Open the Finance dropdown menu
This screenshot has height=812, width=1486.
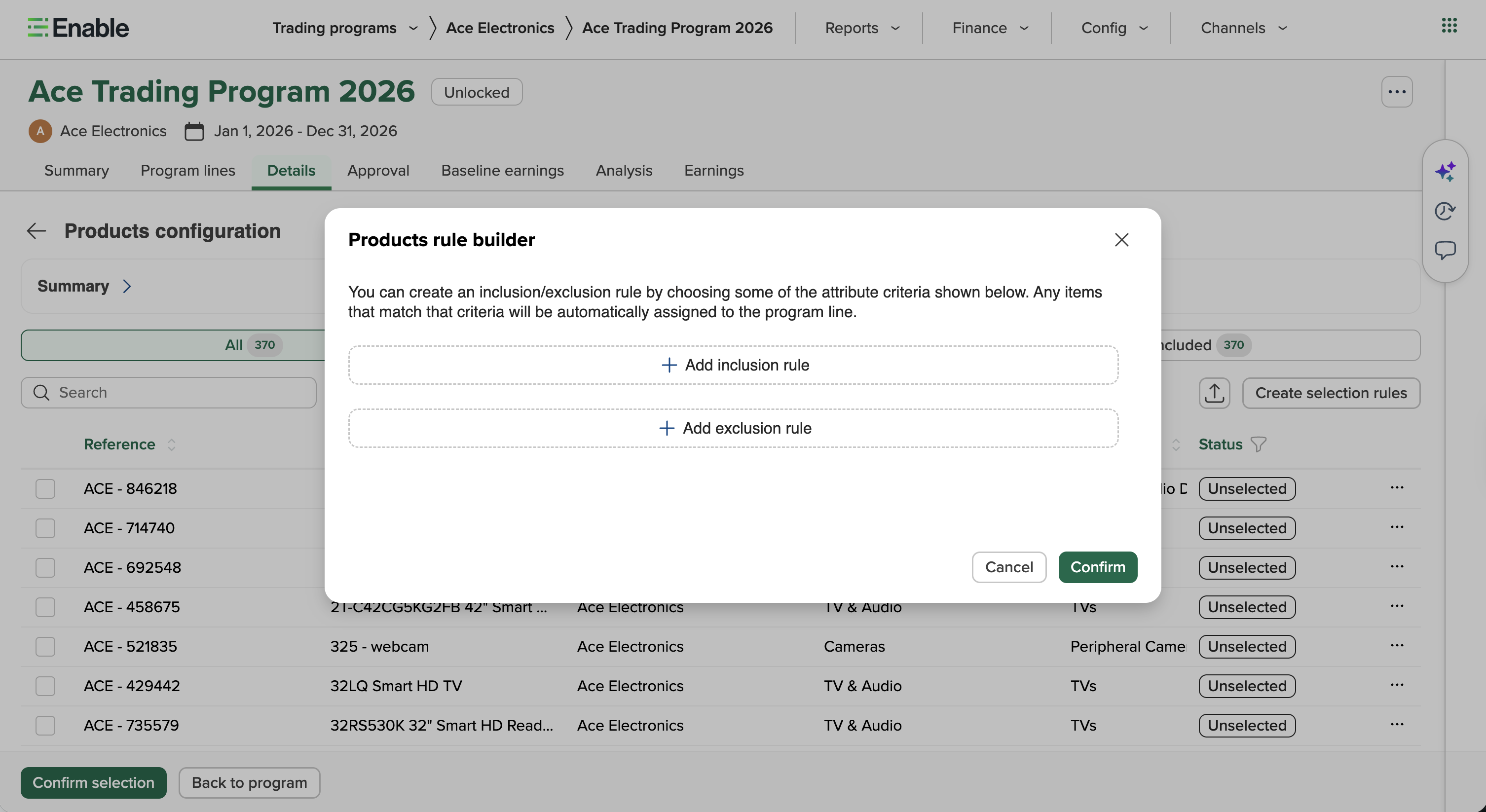point(990,28)
